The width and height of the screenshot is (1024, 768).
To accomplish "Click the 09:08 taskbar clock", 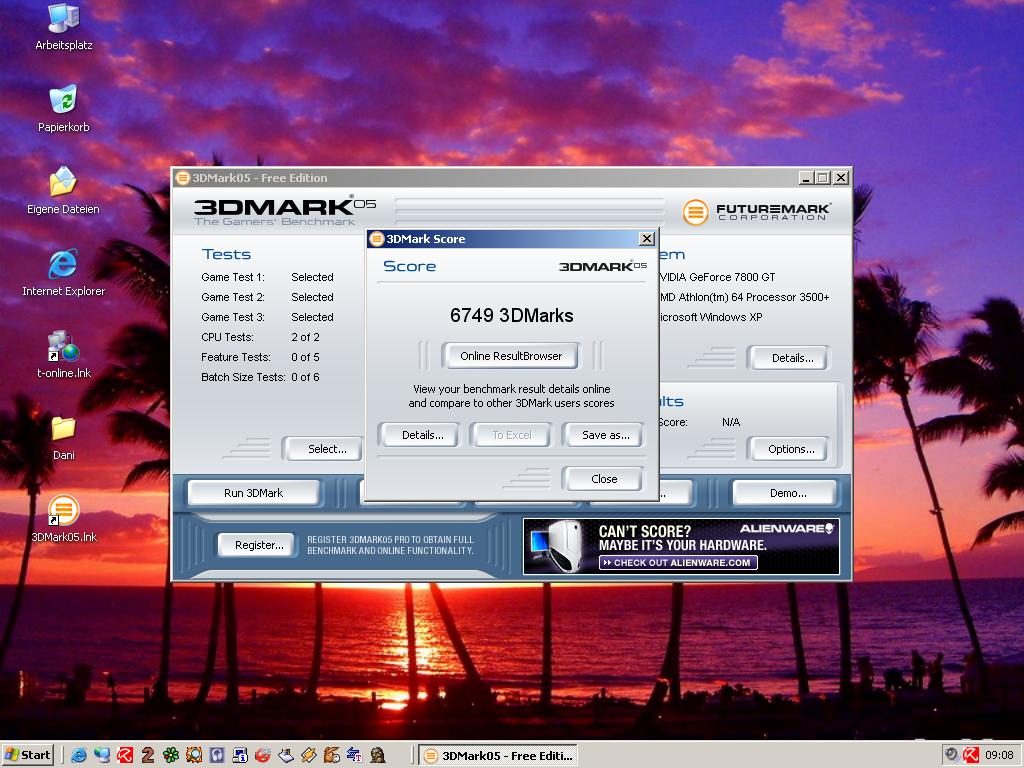I will point(999,756).
